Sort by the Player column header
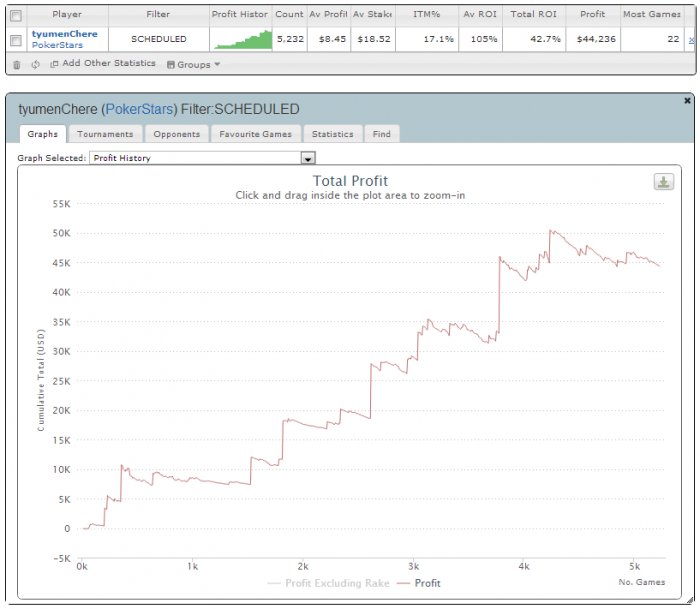This screenshot has width=700, height=609. 67,14
